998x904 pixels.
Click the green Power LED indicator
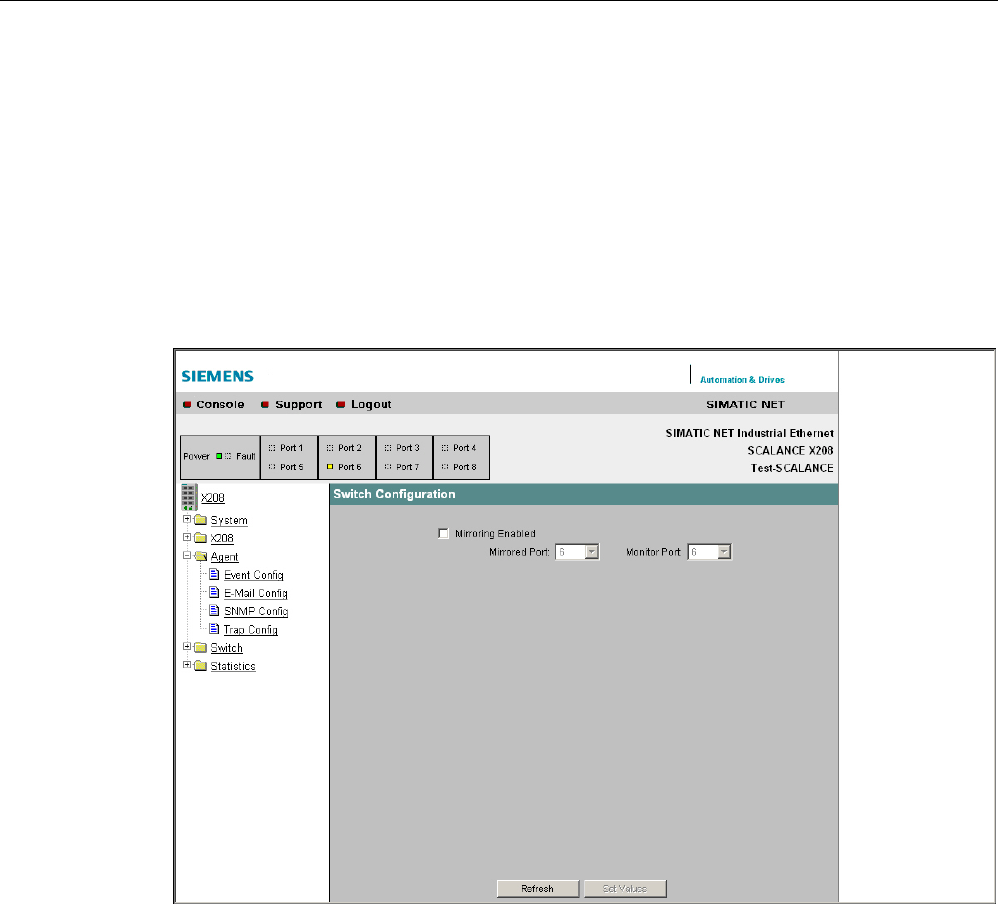click(x=219, y=456)
